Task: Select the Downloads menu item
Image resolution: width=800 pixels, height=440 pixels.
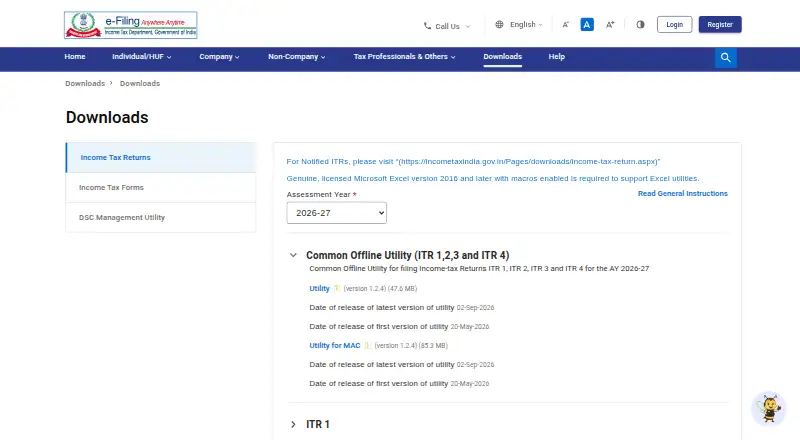Action: (x=503, y=57)
